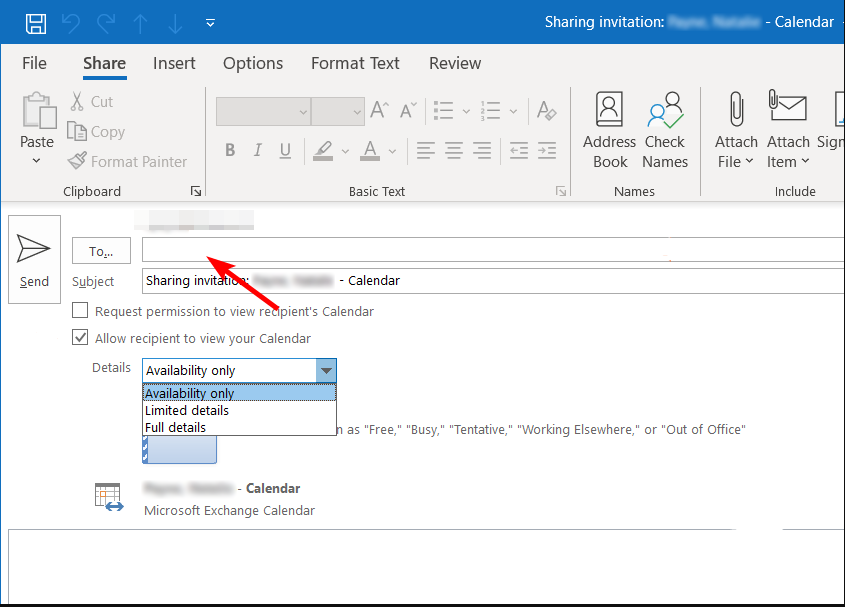Select the Format Painter brush
845x607 pixels.
[127, 161]
